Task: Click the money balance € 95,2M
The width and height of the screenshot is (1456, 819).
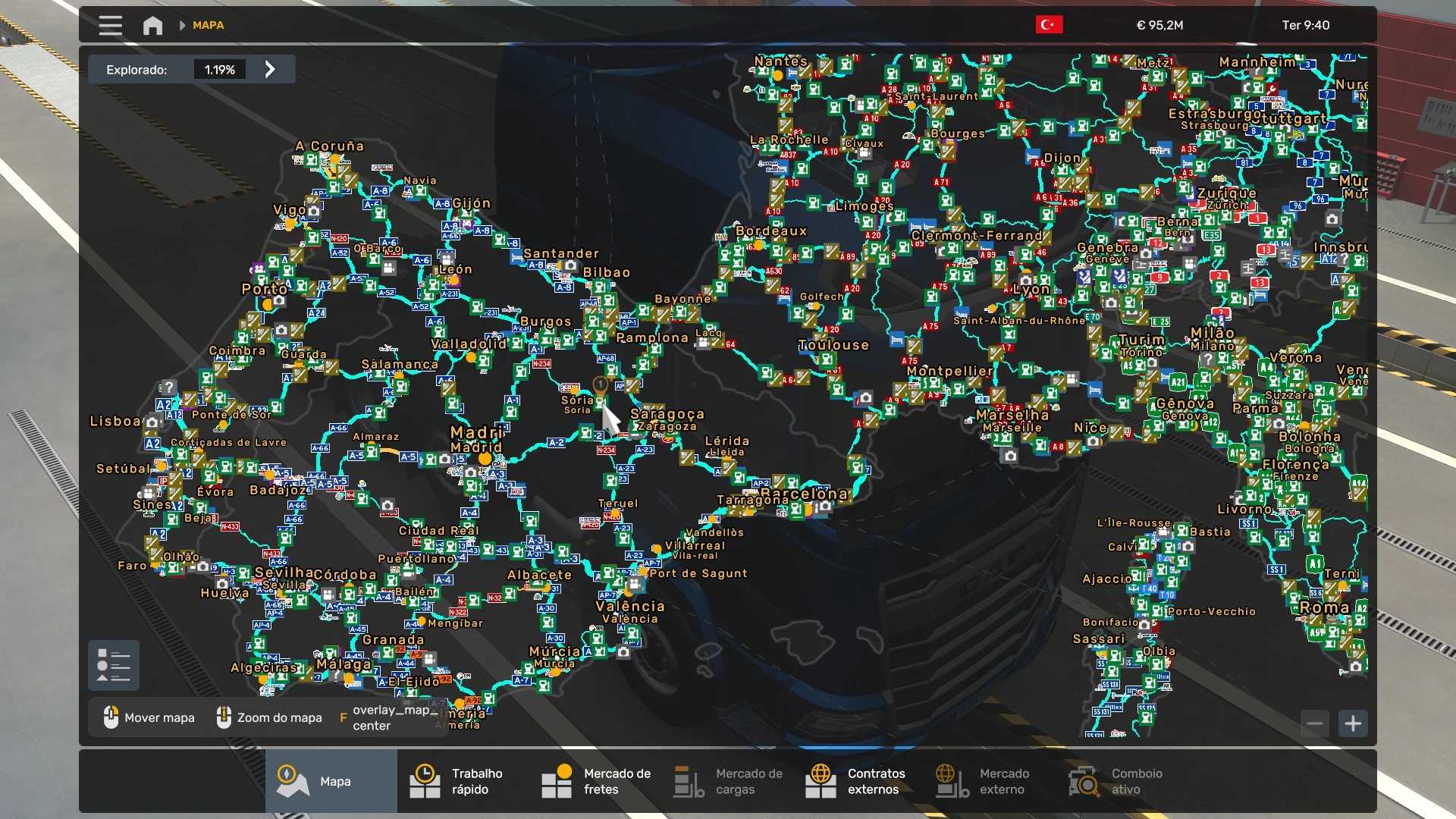Action: coord(1159,25)
